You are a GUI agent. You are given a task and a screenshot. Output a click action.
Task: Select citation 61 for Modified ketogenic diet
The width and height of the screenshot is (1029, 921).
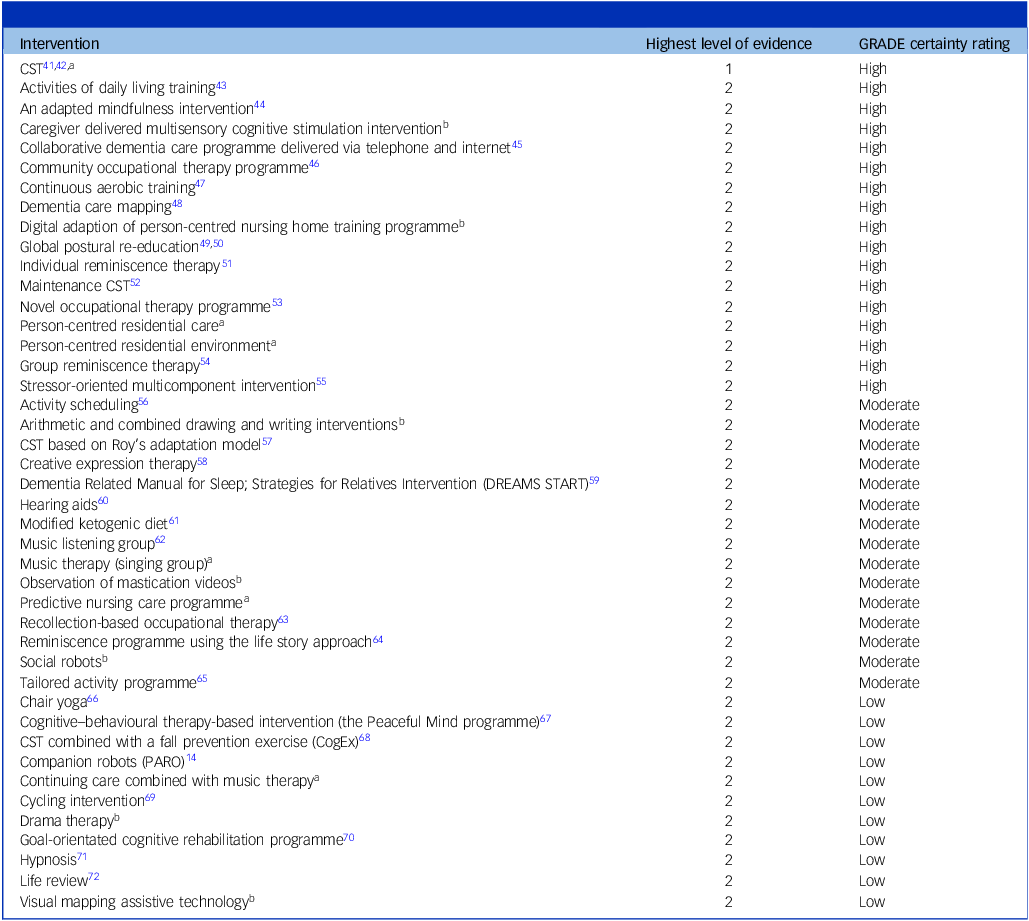[x=174, y=521]
